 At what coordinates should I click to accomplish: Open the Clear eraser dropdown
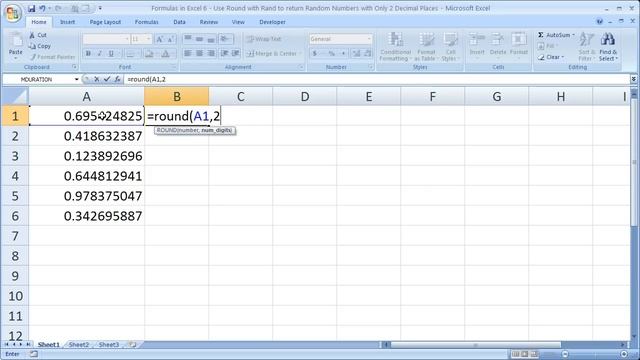coord(551,57)
